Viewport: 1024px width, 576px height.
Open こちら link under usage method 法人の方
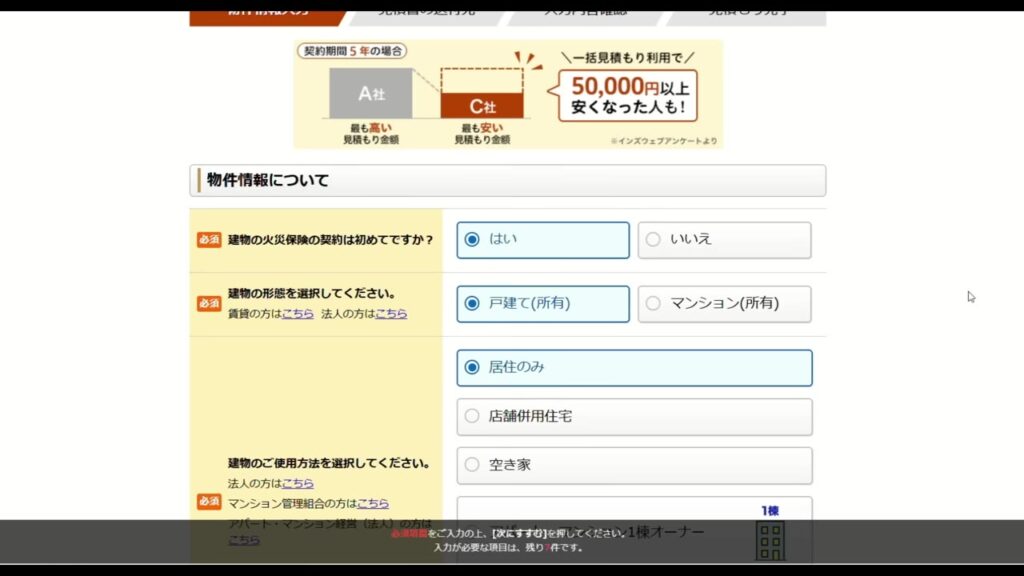point(298,483)
